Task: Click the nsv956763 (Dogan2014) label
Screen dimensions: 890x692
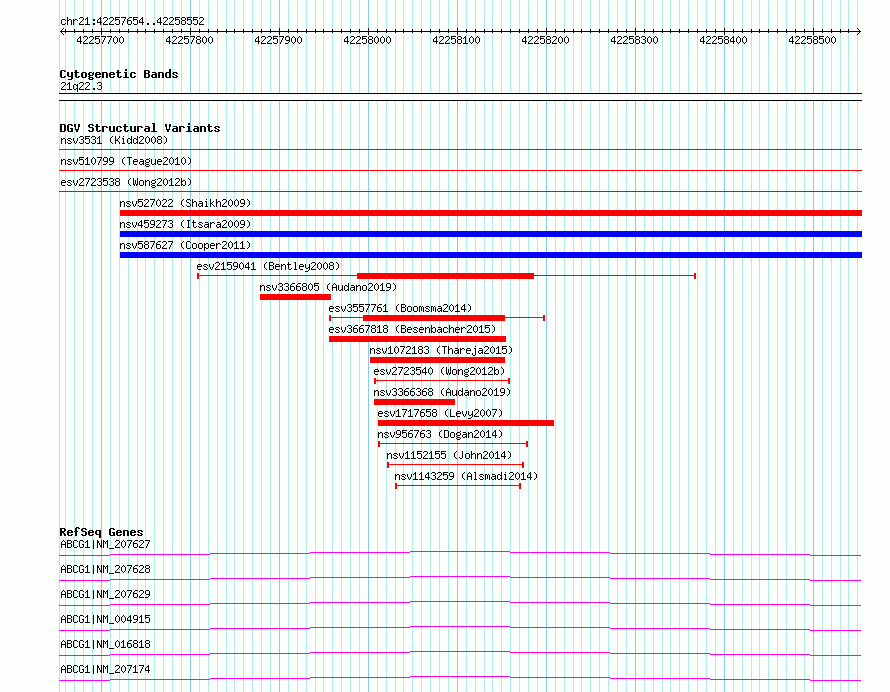Action: [x=440, y=434]
